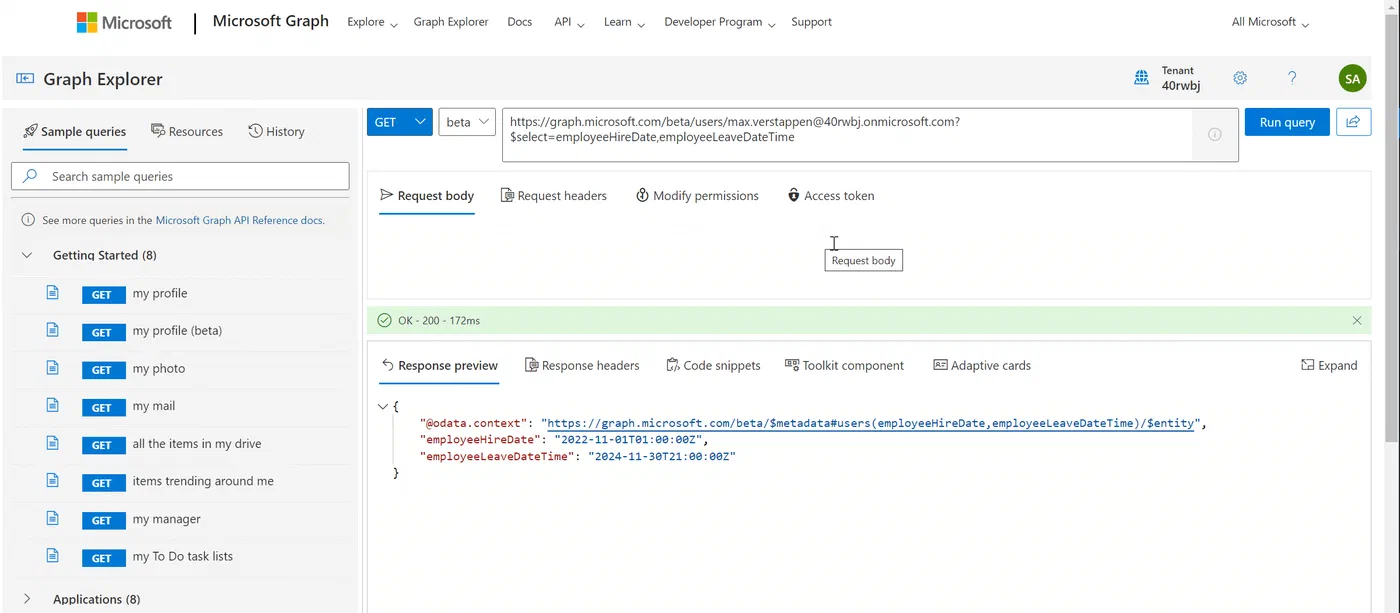Click document icon beside items trending around me
This screenshot has width=1400, height=613.
click(x=53, y=480)
